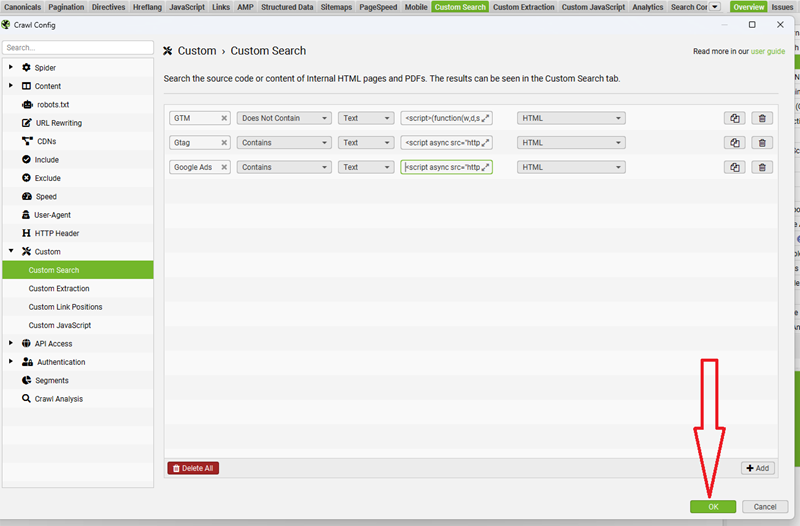Delete the GTM search row

pyautogui.click(x=762, y=118)
